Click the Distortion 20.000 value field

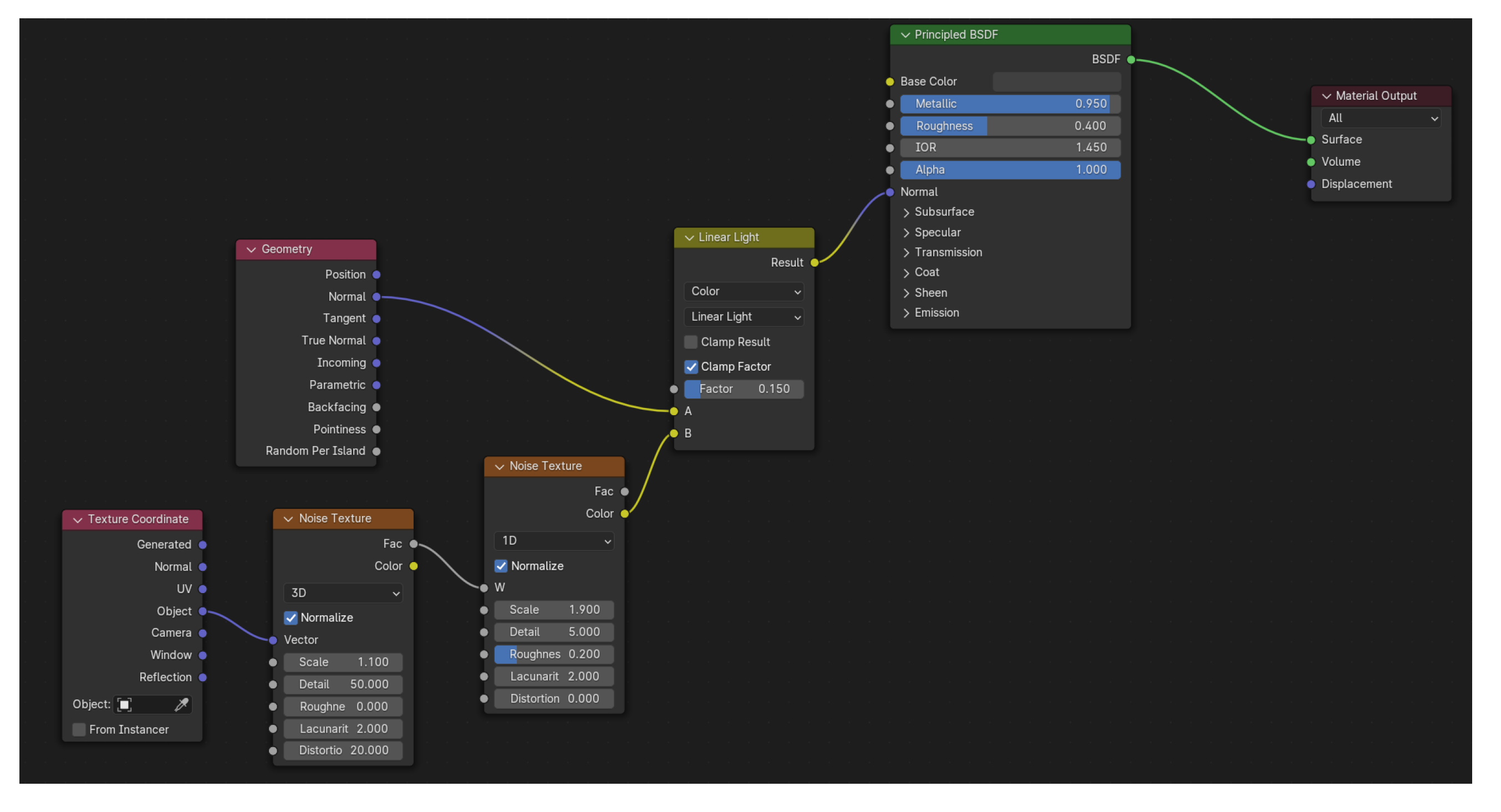click(x=343, y=750)
